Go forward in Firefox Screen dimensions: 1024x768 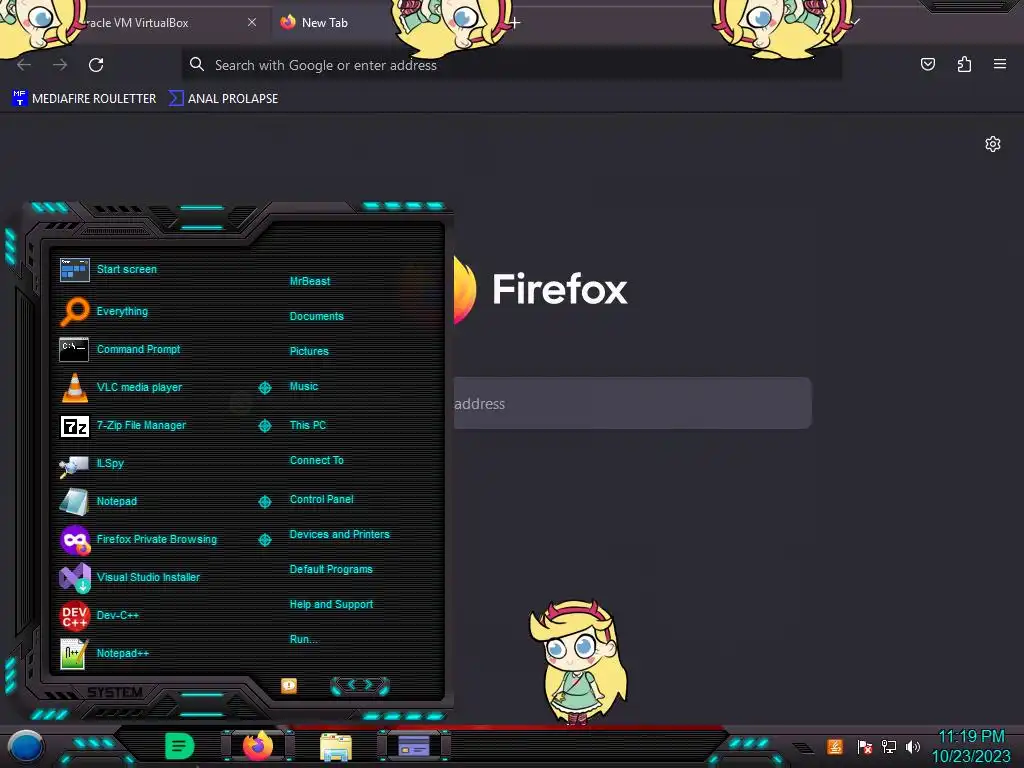click(x=60, y=65)
